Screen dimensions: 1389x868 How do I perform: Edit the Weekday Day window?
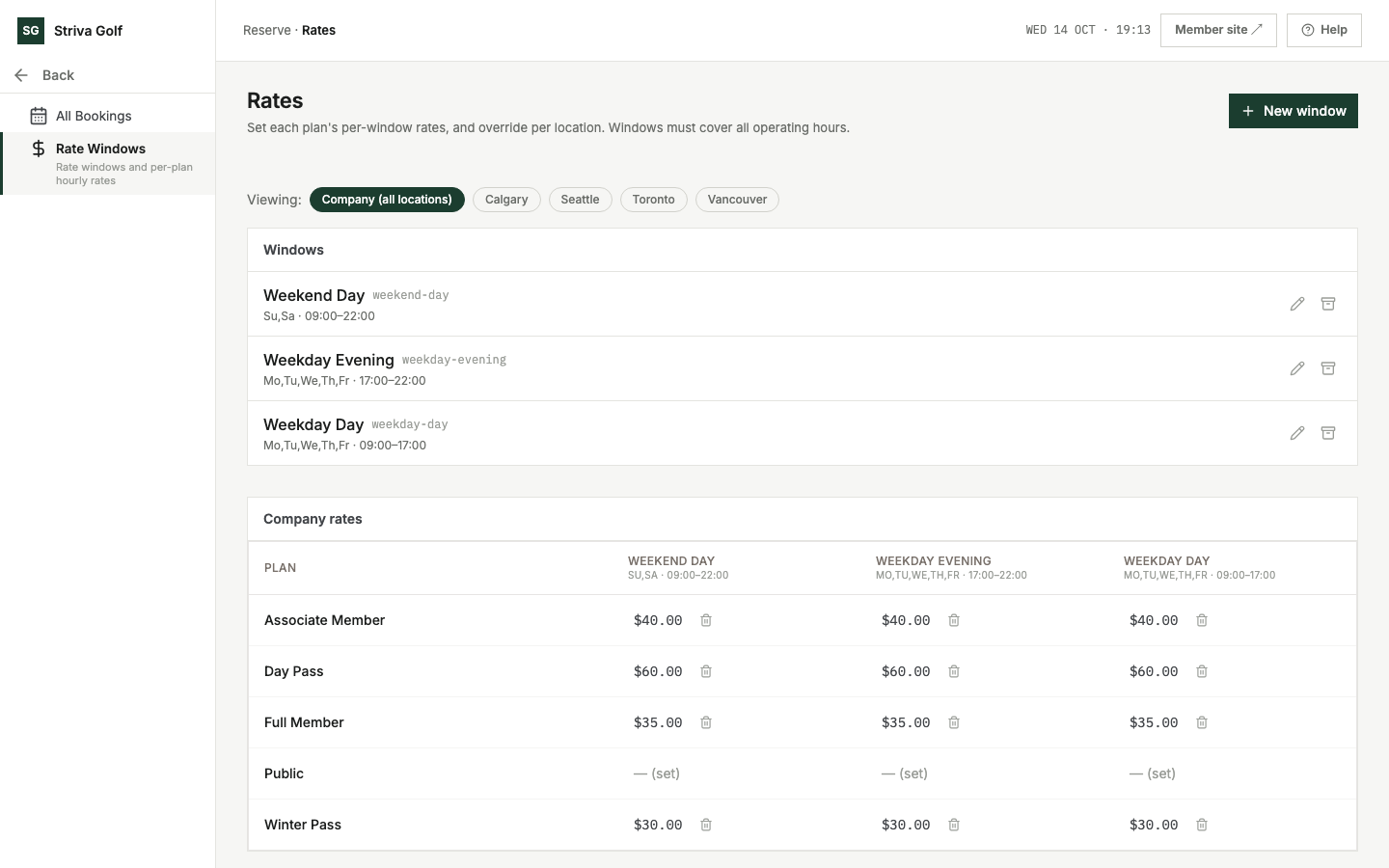(1297, 433)
